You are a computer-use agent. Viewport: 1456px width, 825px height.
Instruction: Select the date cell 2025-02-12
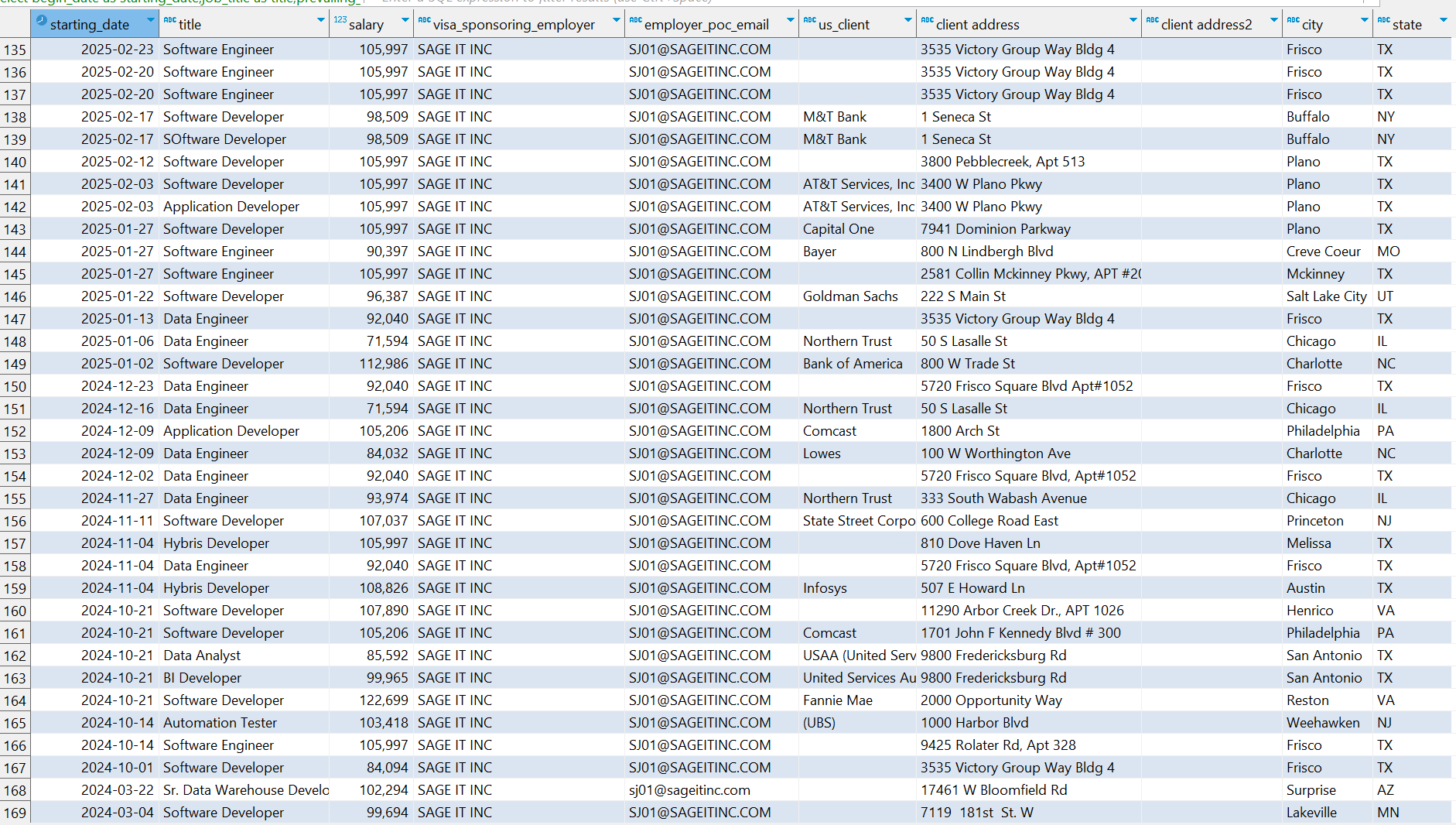click(95, 162)
